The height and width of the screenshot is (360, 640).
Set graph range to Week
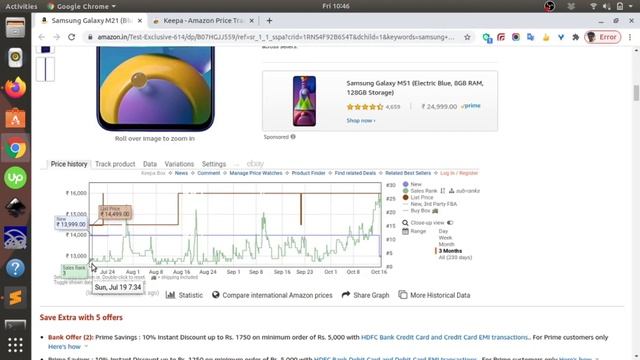point(445,238)
